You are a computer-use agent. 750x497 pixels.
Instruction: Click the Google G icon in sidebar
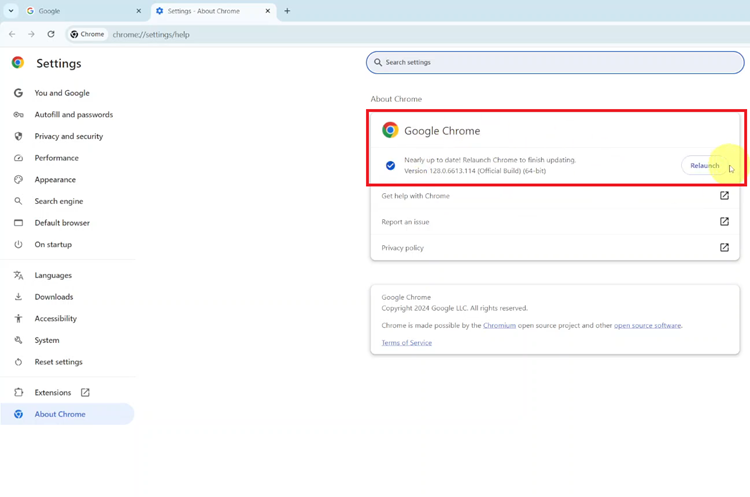18,93
